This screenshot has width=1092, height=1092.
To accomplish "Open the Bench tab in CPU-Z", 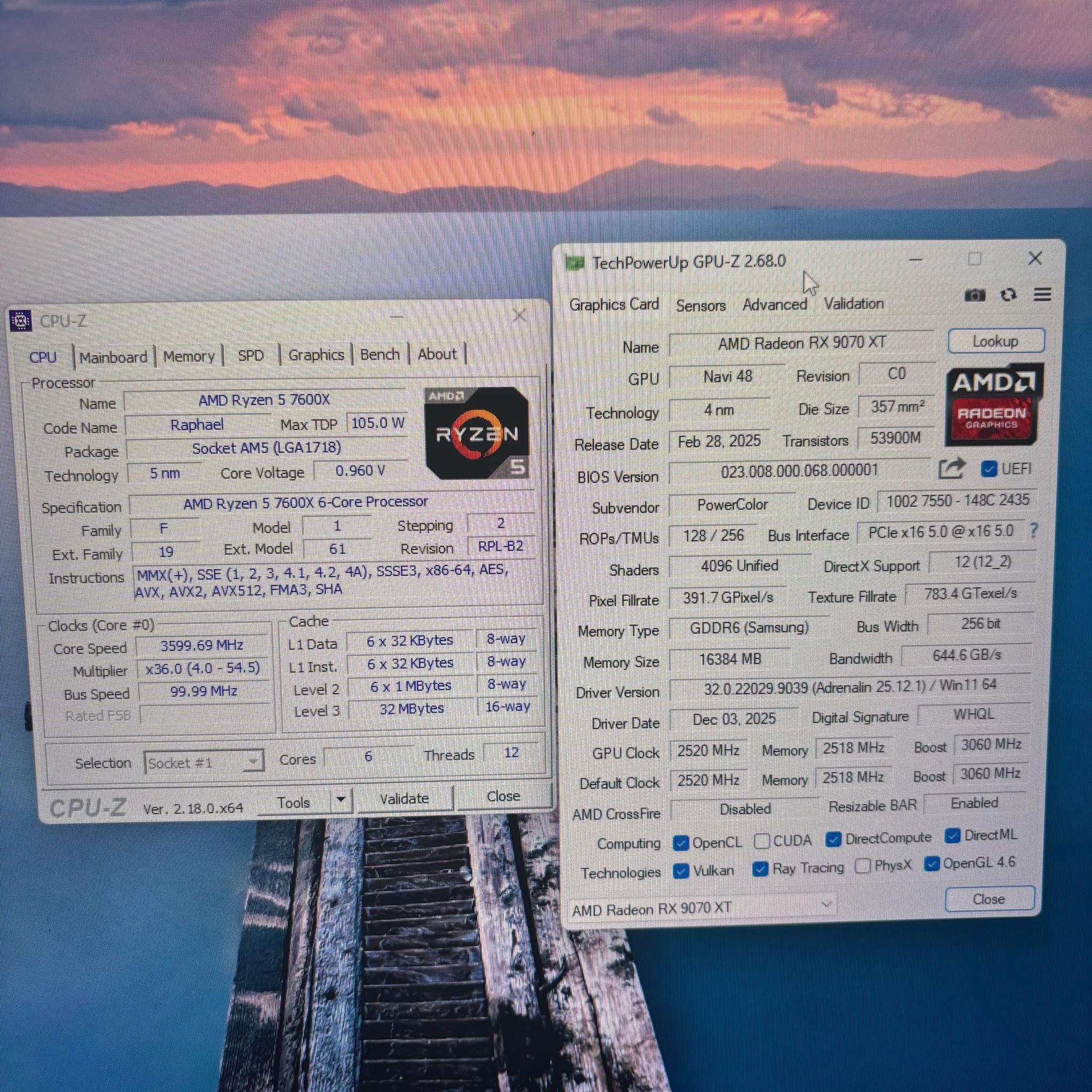I will tap(380, 355).
